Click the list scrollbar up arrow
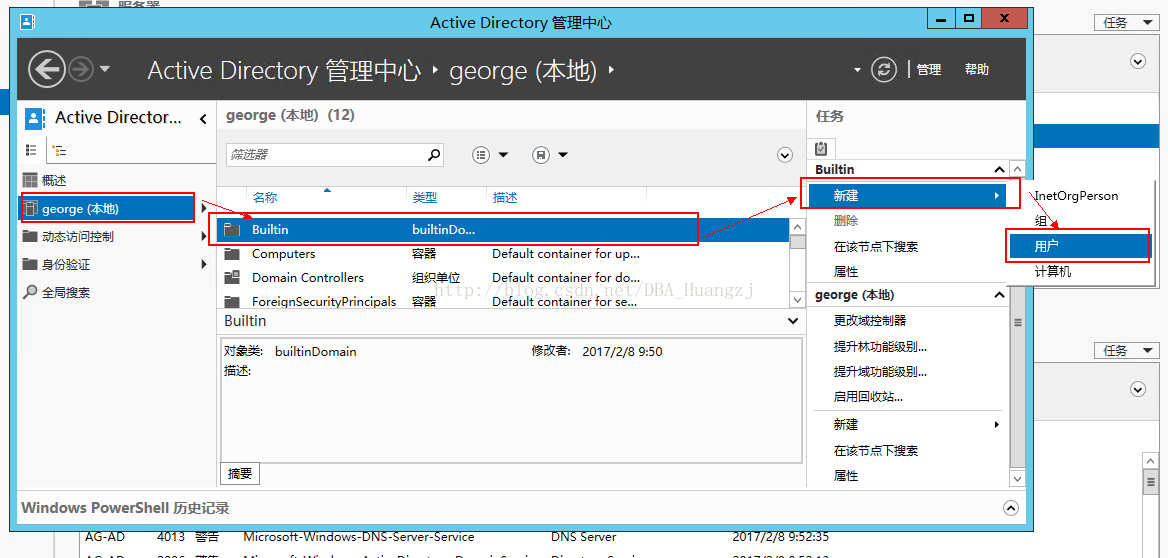This screenshot has height=558, width=1168. [x=798, y=226]
